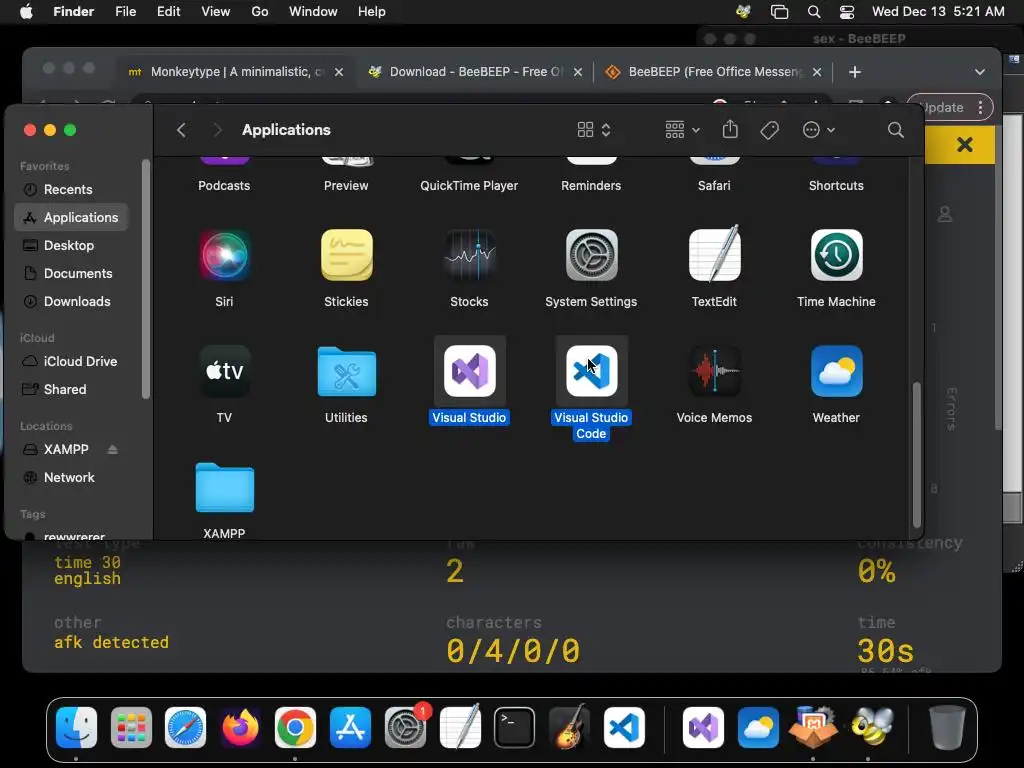Open a new Chrome tab
The width and height of the screenshot is (1024, 768).
click(x=855, y=72)
